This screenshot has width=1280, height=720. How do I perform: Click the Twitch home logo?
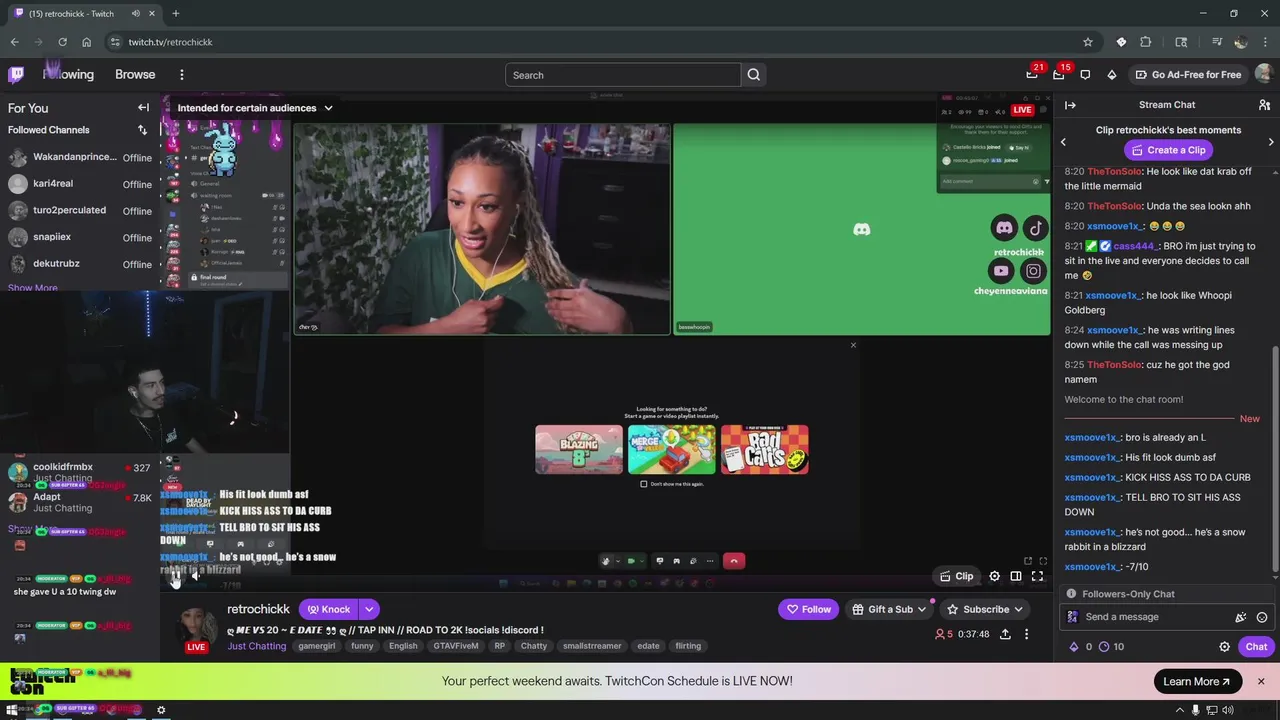pyautogui.click(x=16, y=74)
